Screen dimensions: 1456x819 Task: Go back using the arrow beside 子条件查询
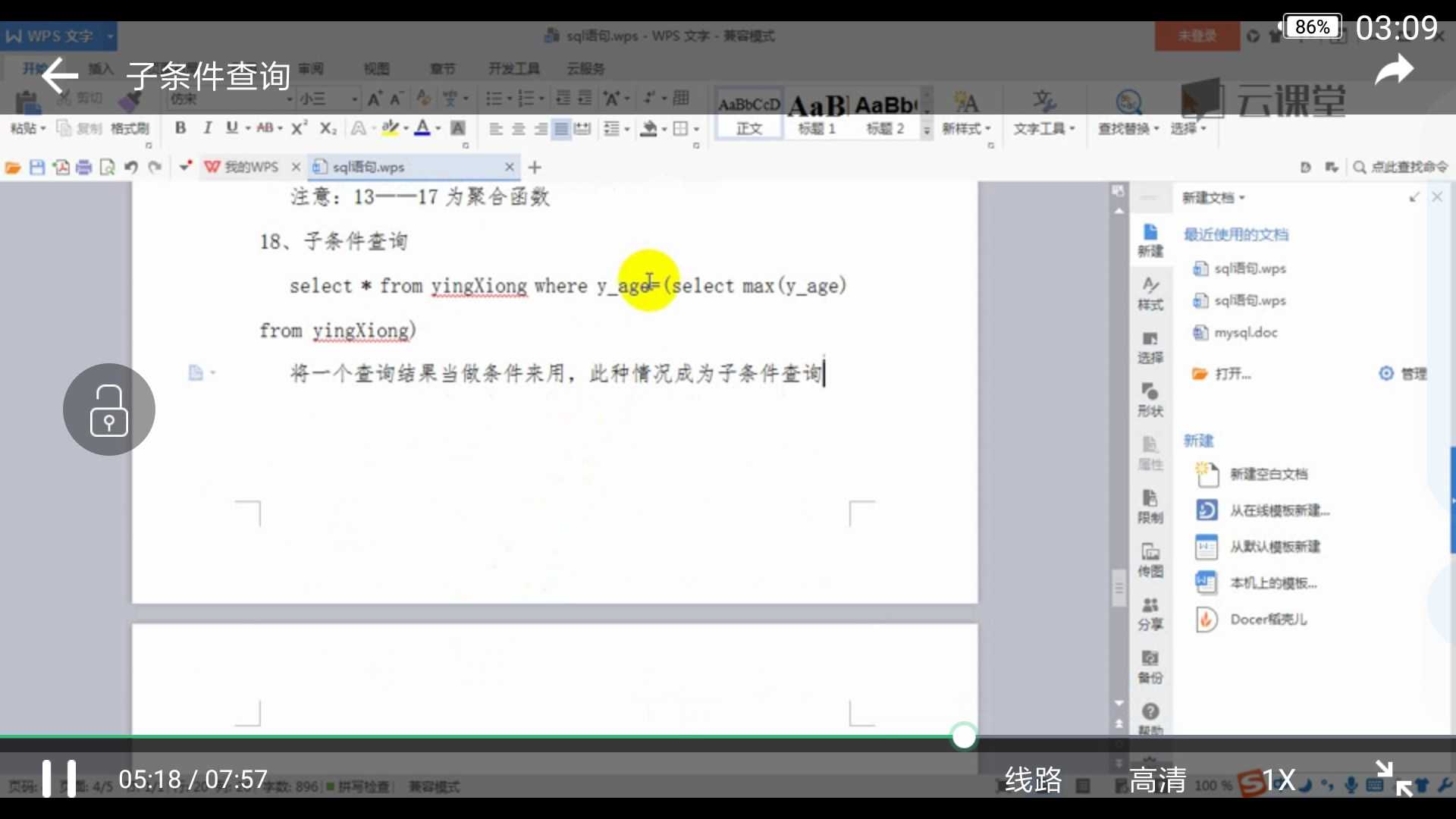[59, 76]
